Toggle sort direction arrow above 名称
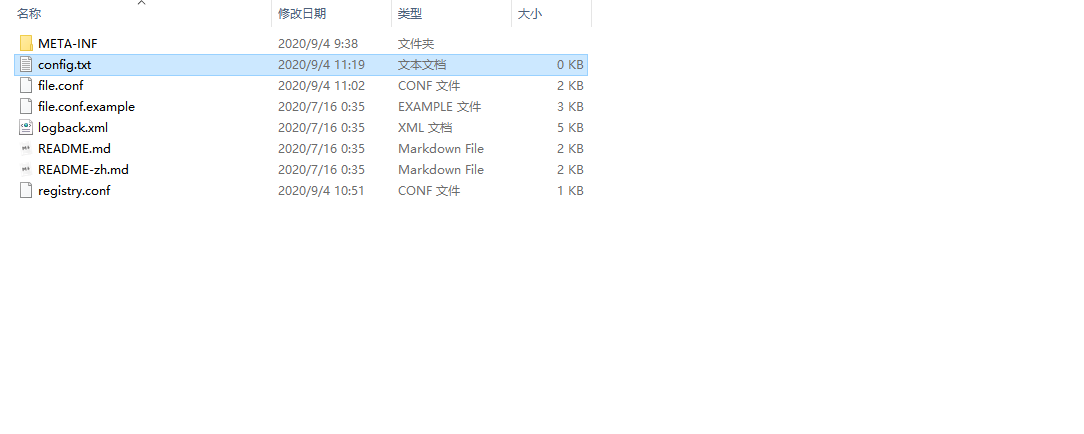The image size is (1084, 434). (142, 3)
